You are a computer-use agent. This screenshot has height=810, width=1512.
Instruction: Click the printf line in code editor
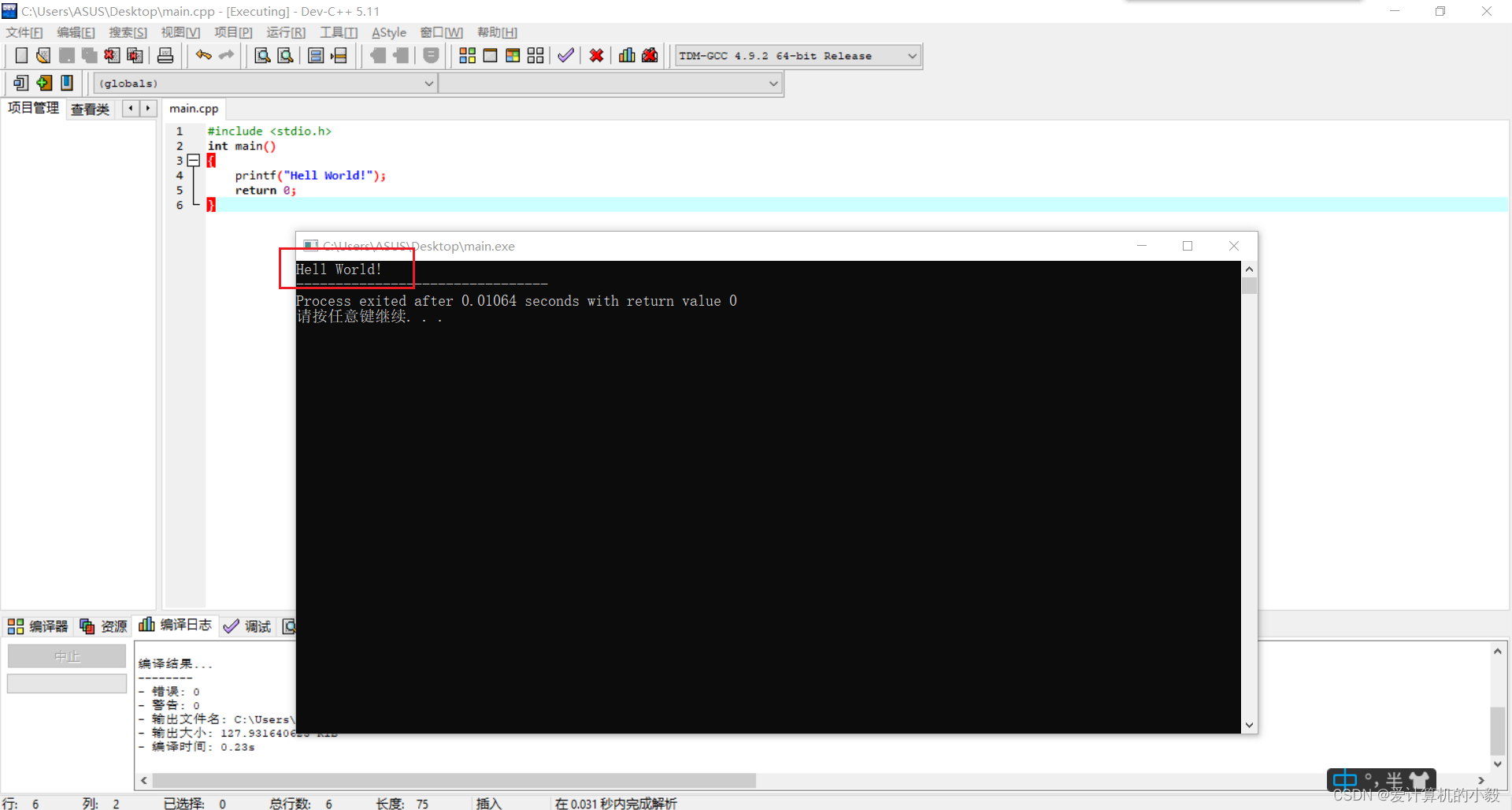[x=310, y=176]
